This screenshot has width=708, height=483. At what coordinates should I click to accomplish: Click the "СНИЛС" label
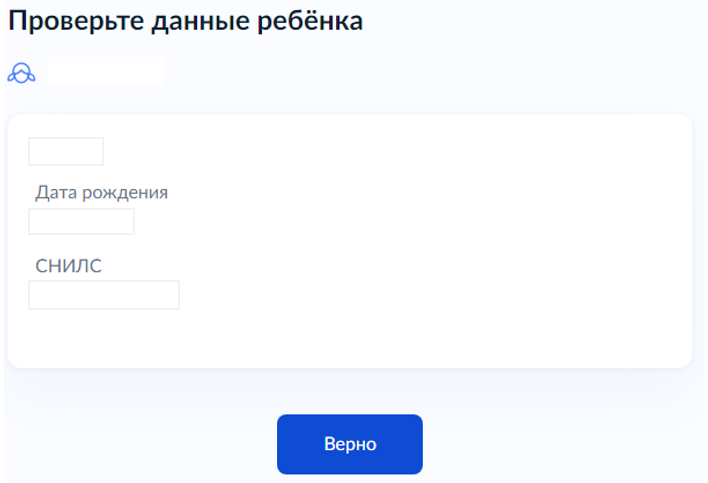[x=69, y=266]
